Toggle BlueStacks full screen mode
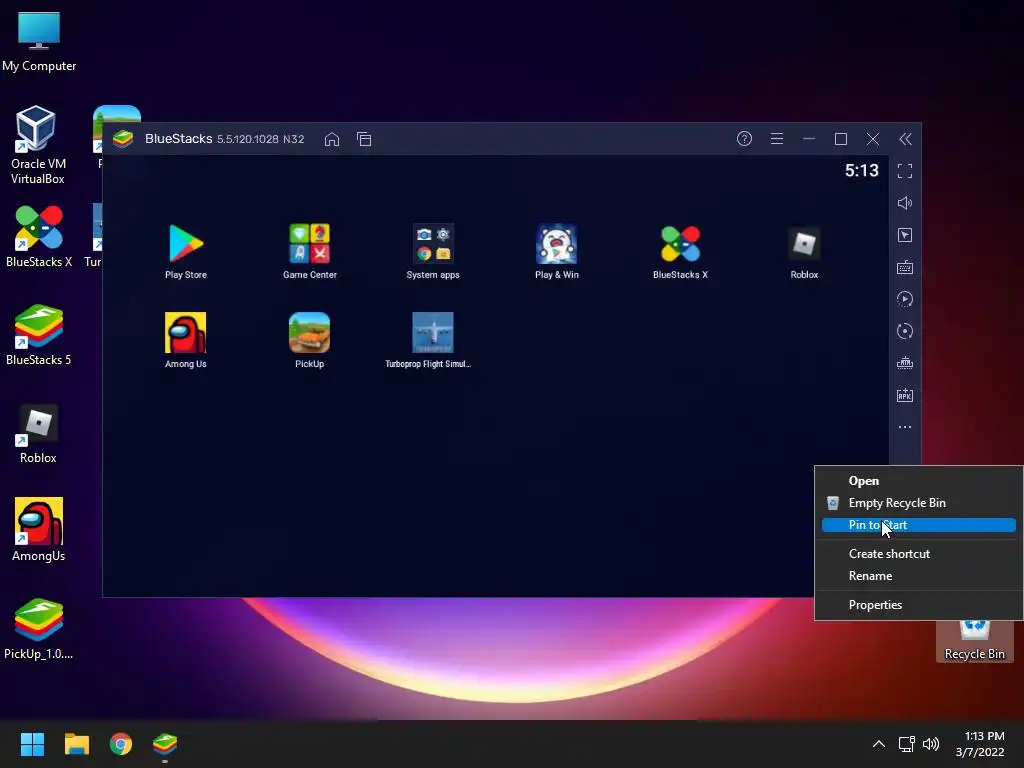The height and width of the screenshot is (768, 1024). click(904, 171)
